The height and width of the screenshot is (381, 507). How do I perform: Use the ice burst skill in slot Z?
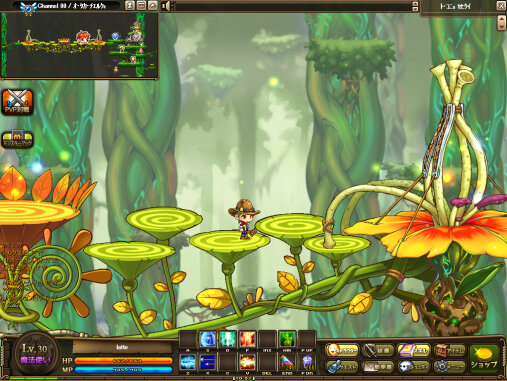coord(188,362)
